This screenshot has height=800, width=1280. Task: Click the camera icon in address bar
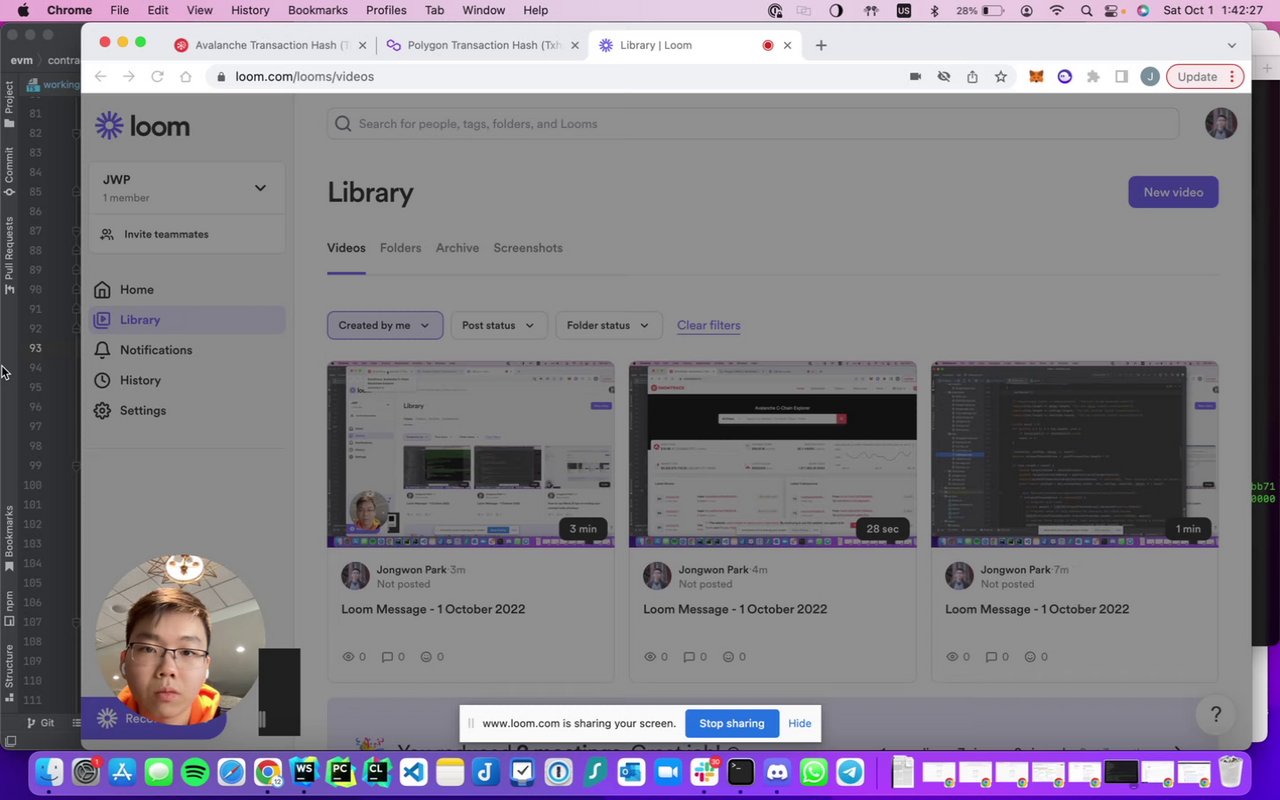click(x=915, y=76)
